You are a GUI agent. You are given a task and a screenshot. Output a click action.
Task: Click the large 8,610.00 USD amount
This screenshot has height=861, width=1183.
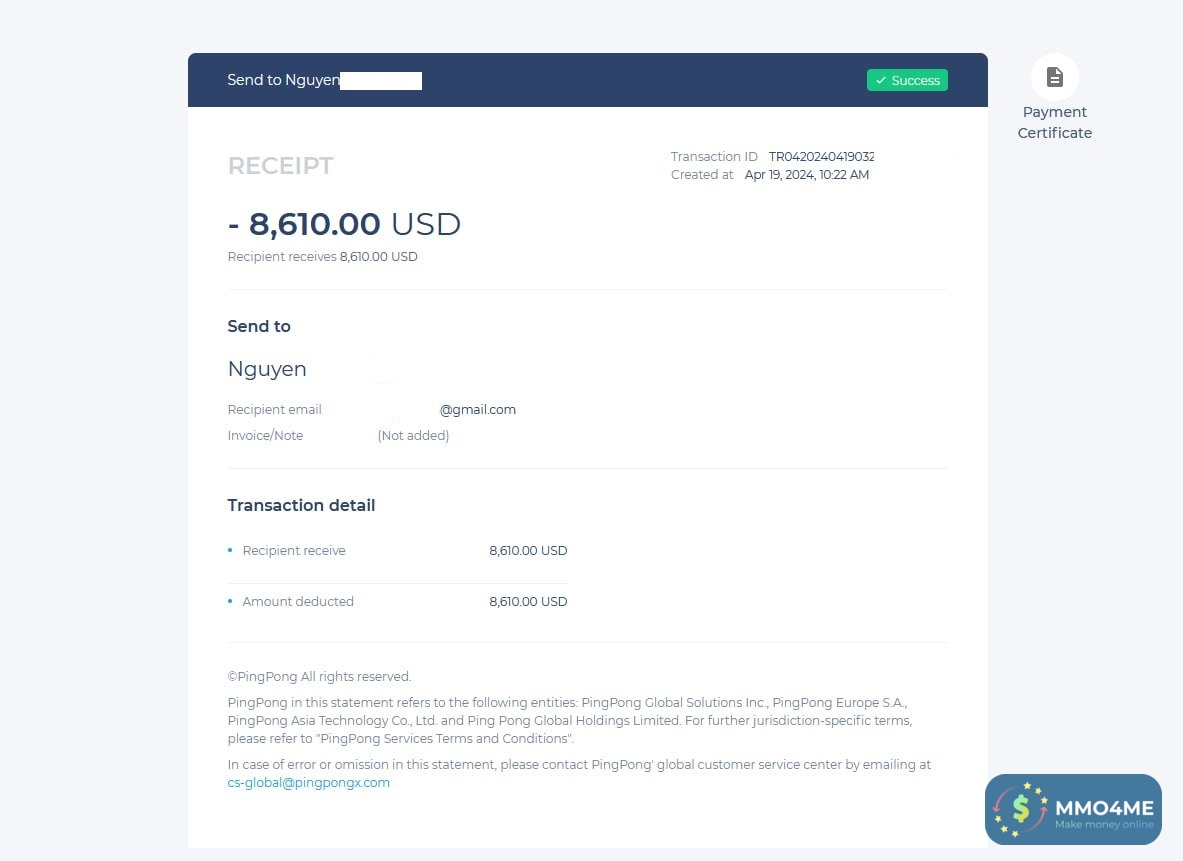tap(344, 224)
